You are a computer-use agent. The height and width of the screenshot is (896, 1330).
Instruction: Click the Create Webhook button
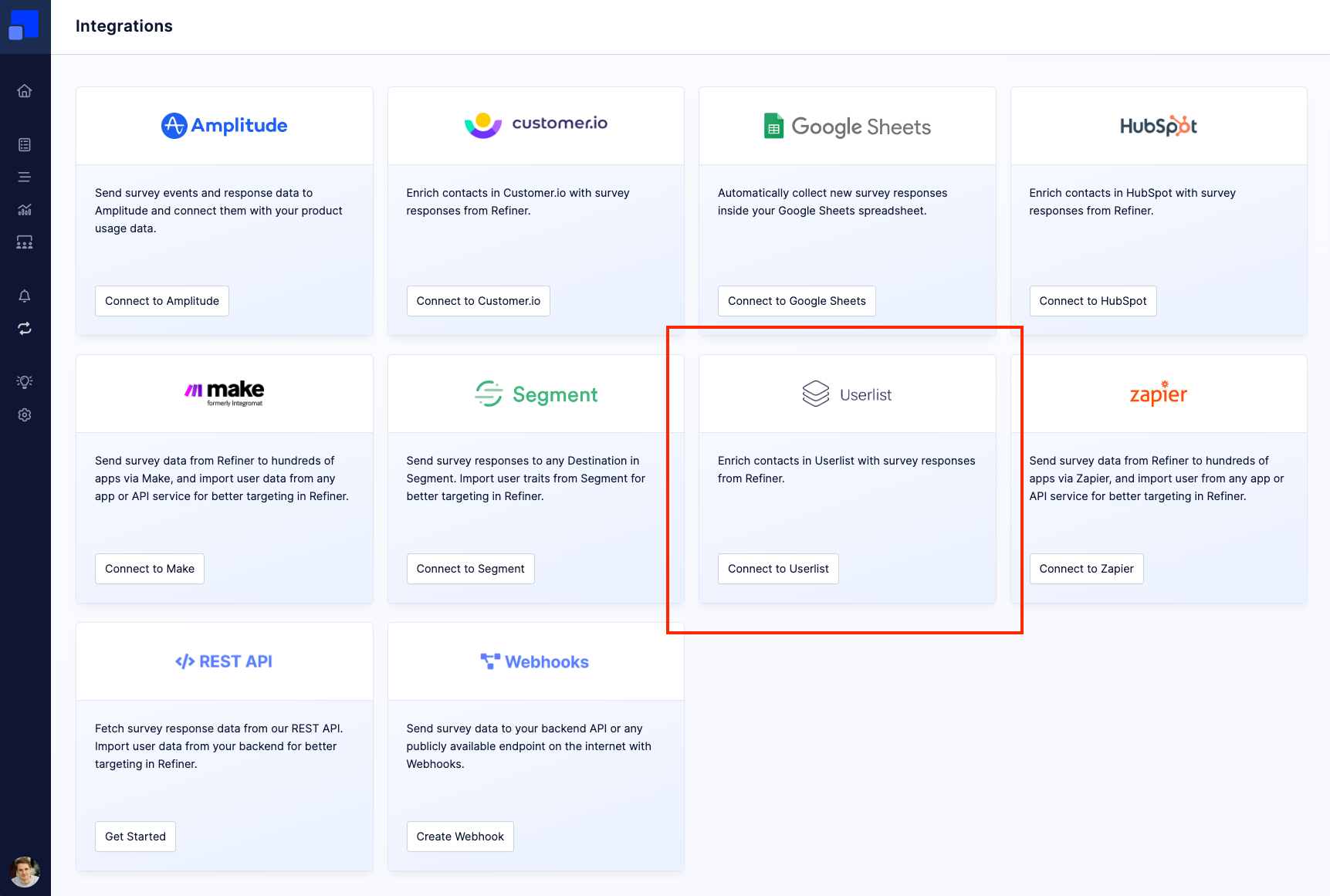460,837
